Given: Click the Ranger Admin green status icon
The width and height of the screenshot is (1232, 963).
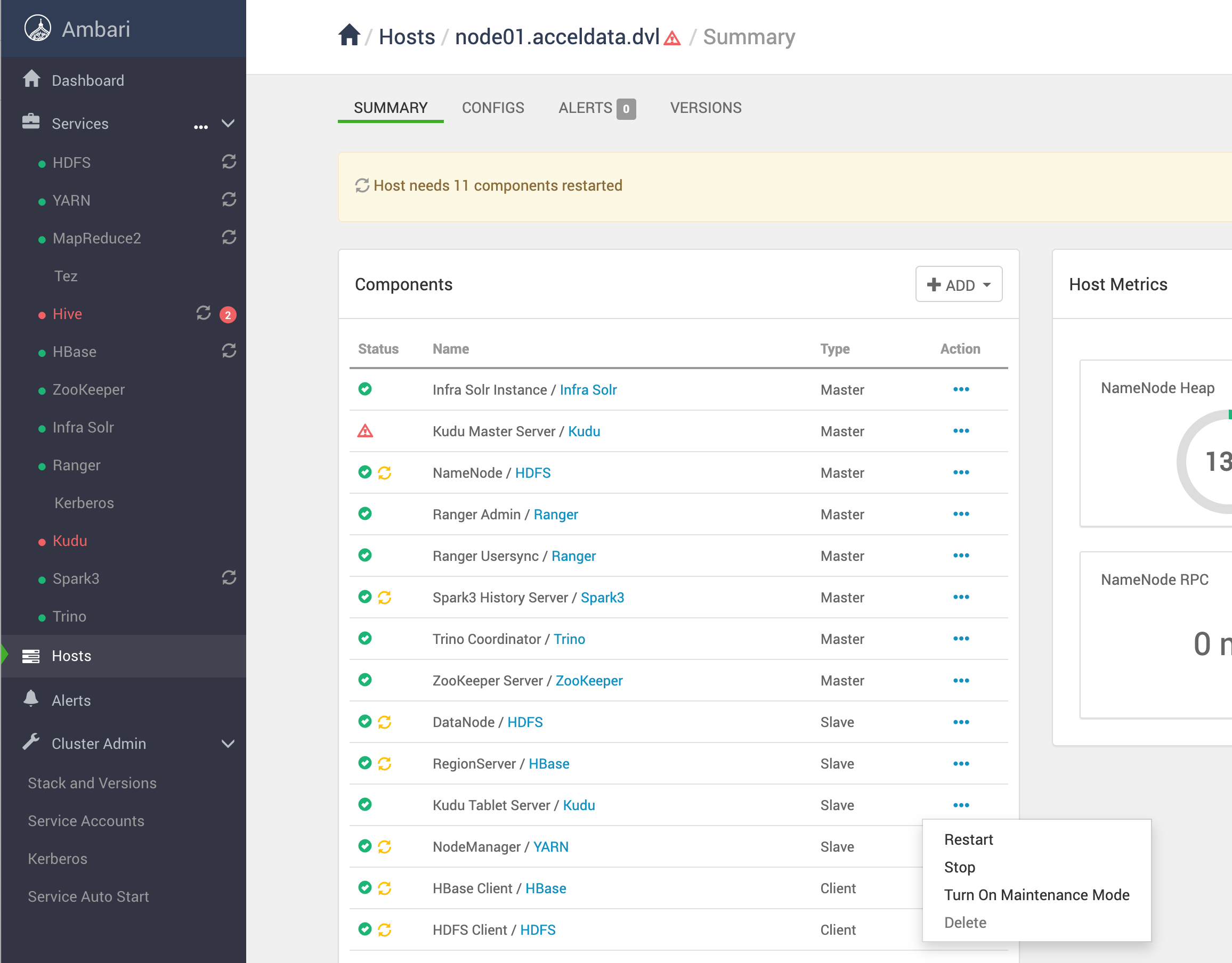Looking at the screenshot, I should (x=365, y=513).
